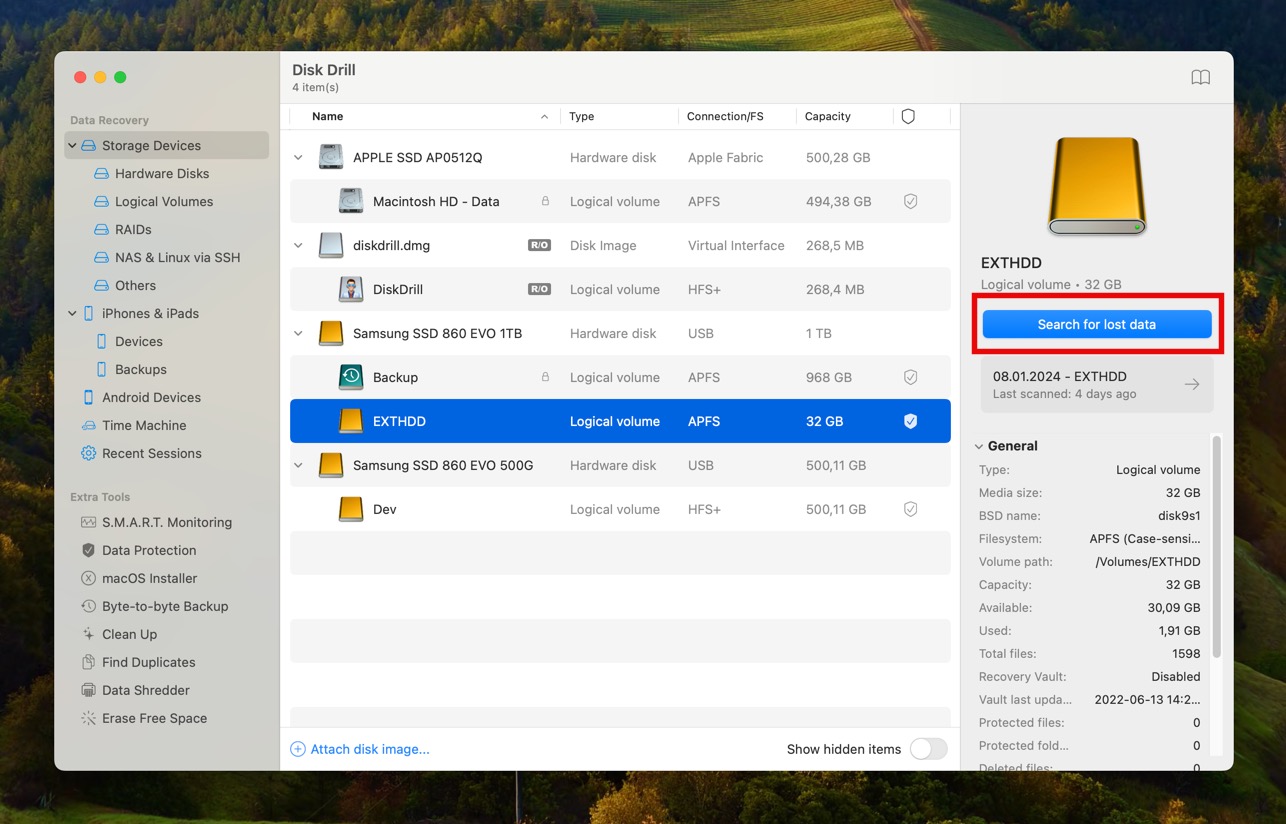Open Recent Sessions gear item

[x=151, y=453]
